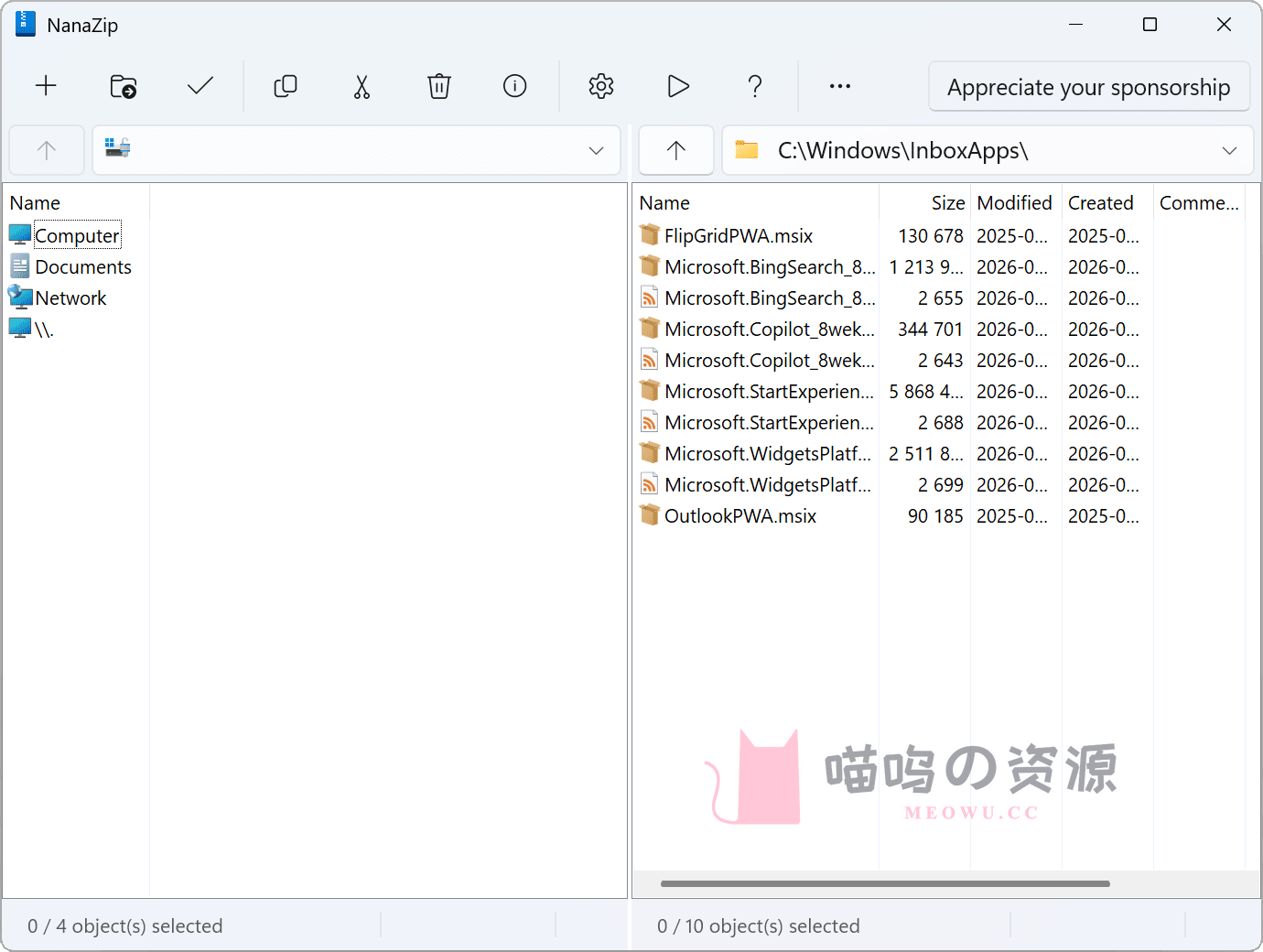Select FlipGridPWA.msix file
Viewport: 1263px width, 952px height.
point(739,236)
